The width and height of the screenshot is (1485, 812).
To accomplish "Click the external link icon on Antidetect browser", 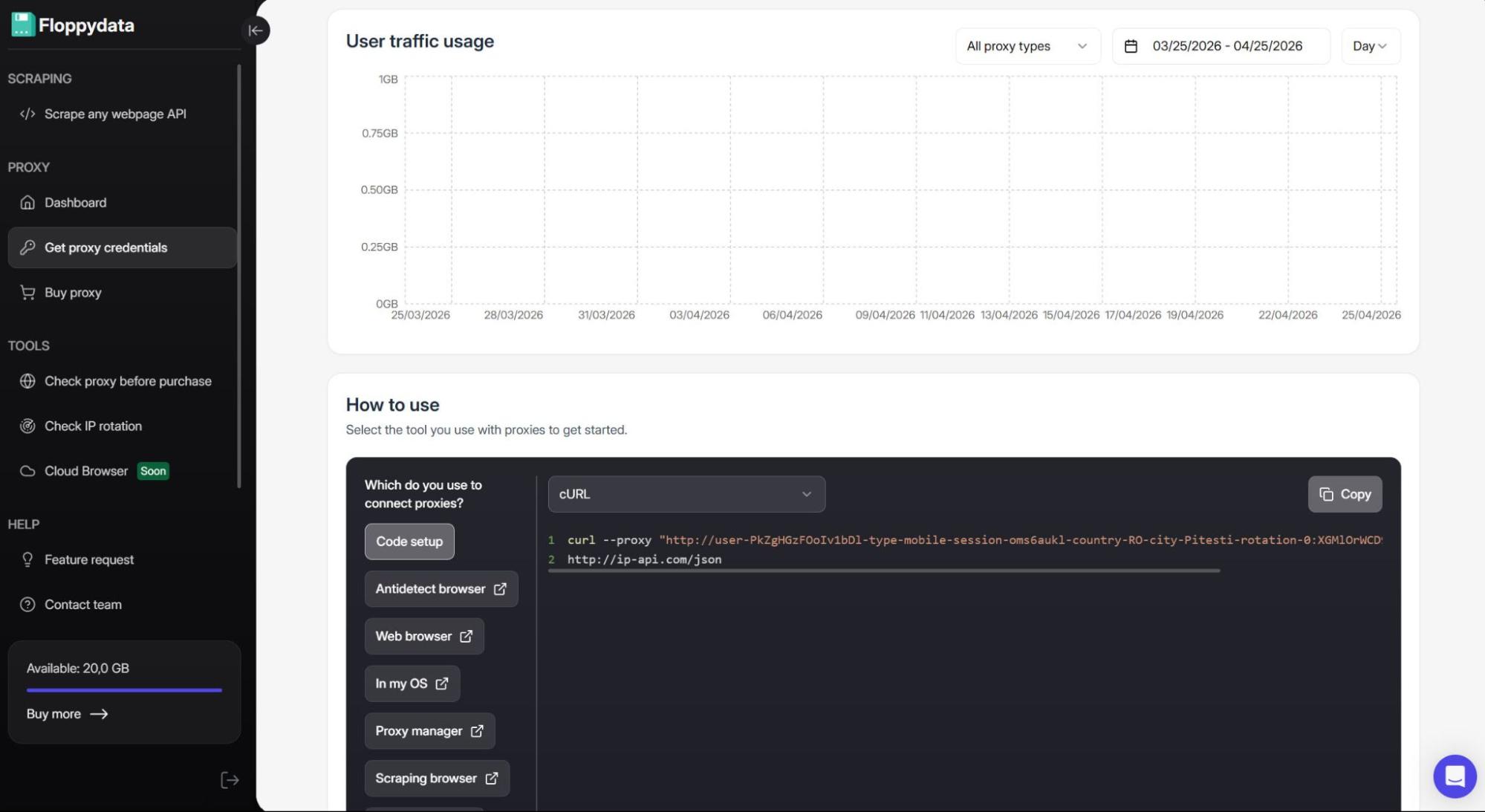I will pyautogui.click(x=500, y=589).
